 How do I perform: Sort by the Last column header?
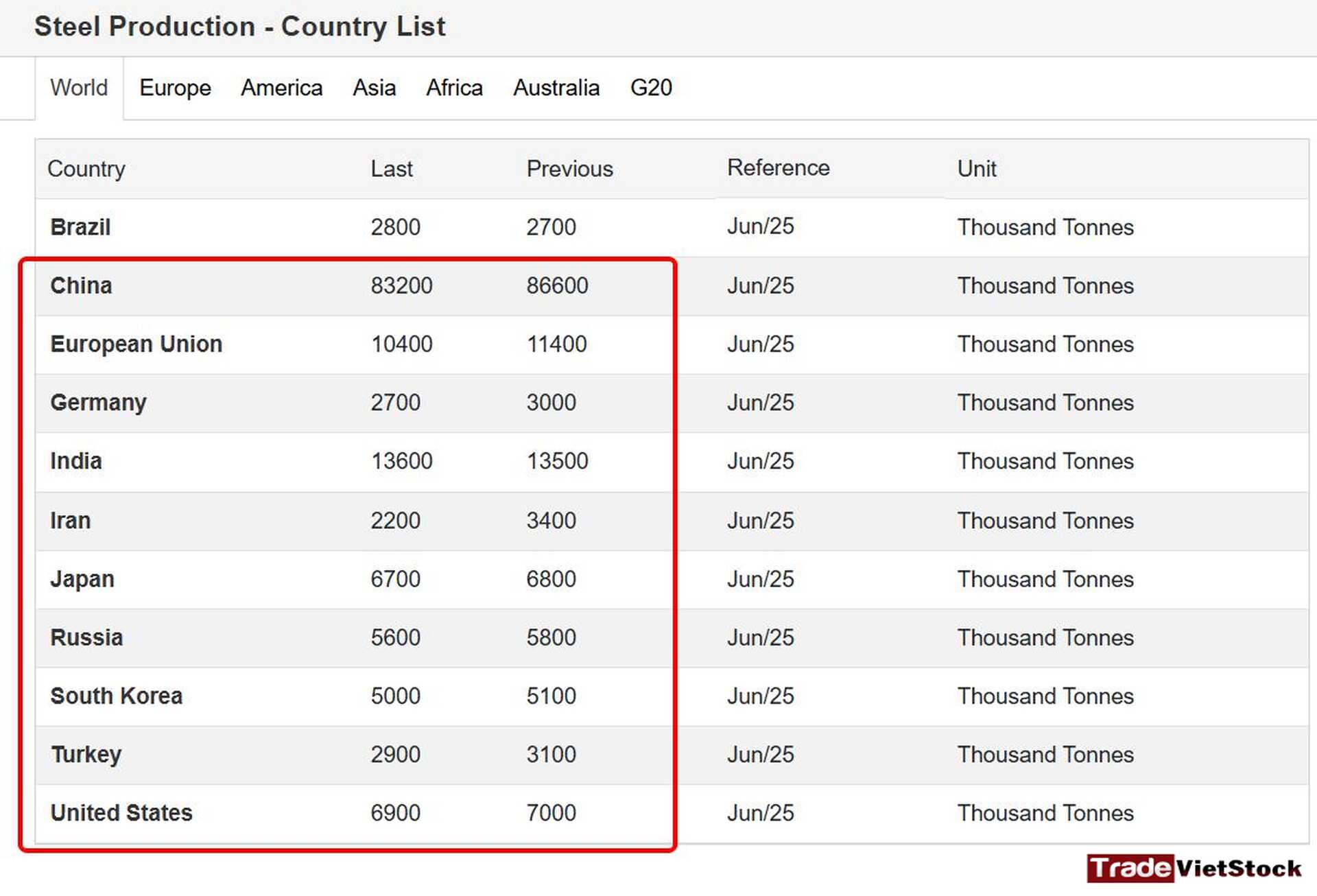coord(392,169)
